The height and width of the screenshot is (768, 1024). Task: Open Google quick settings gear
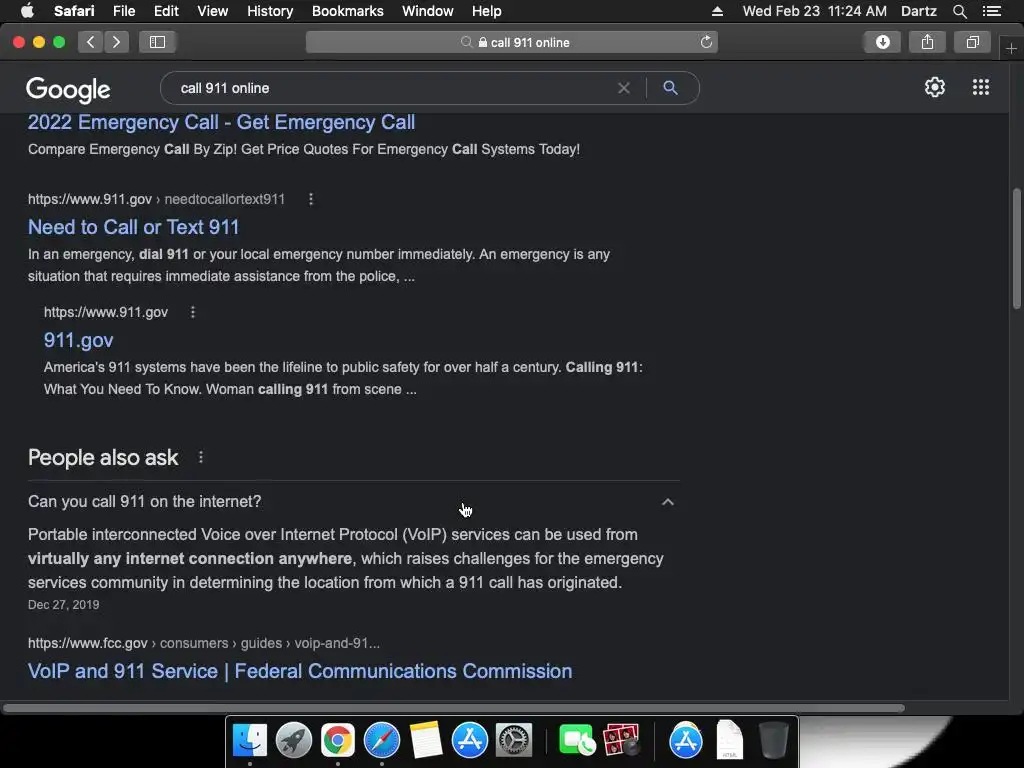935,87
